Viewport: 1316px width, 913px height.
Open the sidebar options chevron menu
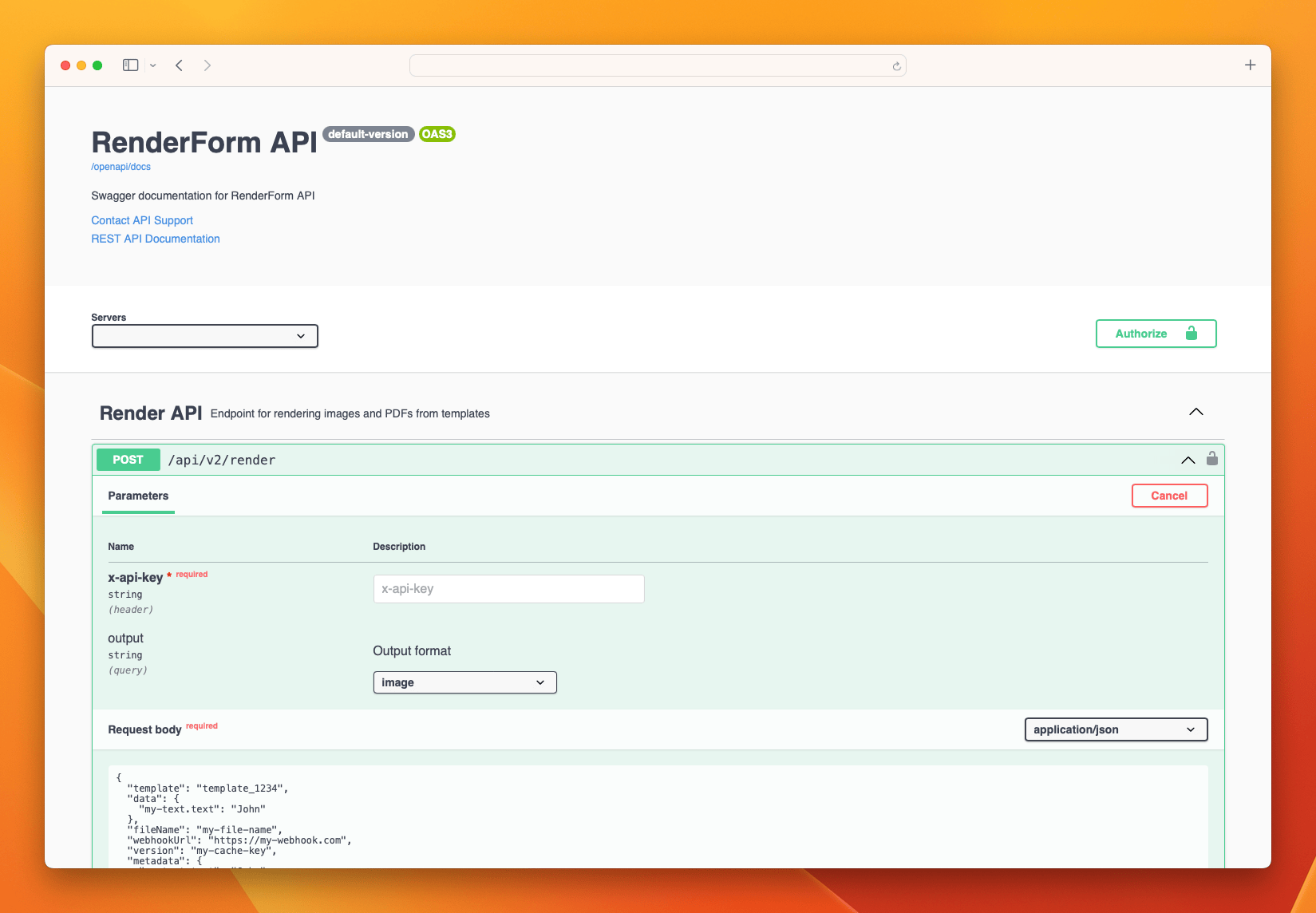[153, 65]
